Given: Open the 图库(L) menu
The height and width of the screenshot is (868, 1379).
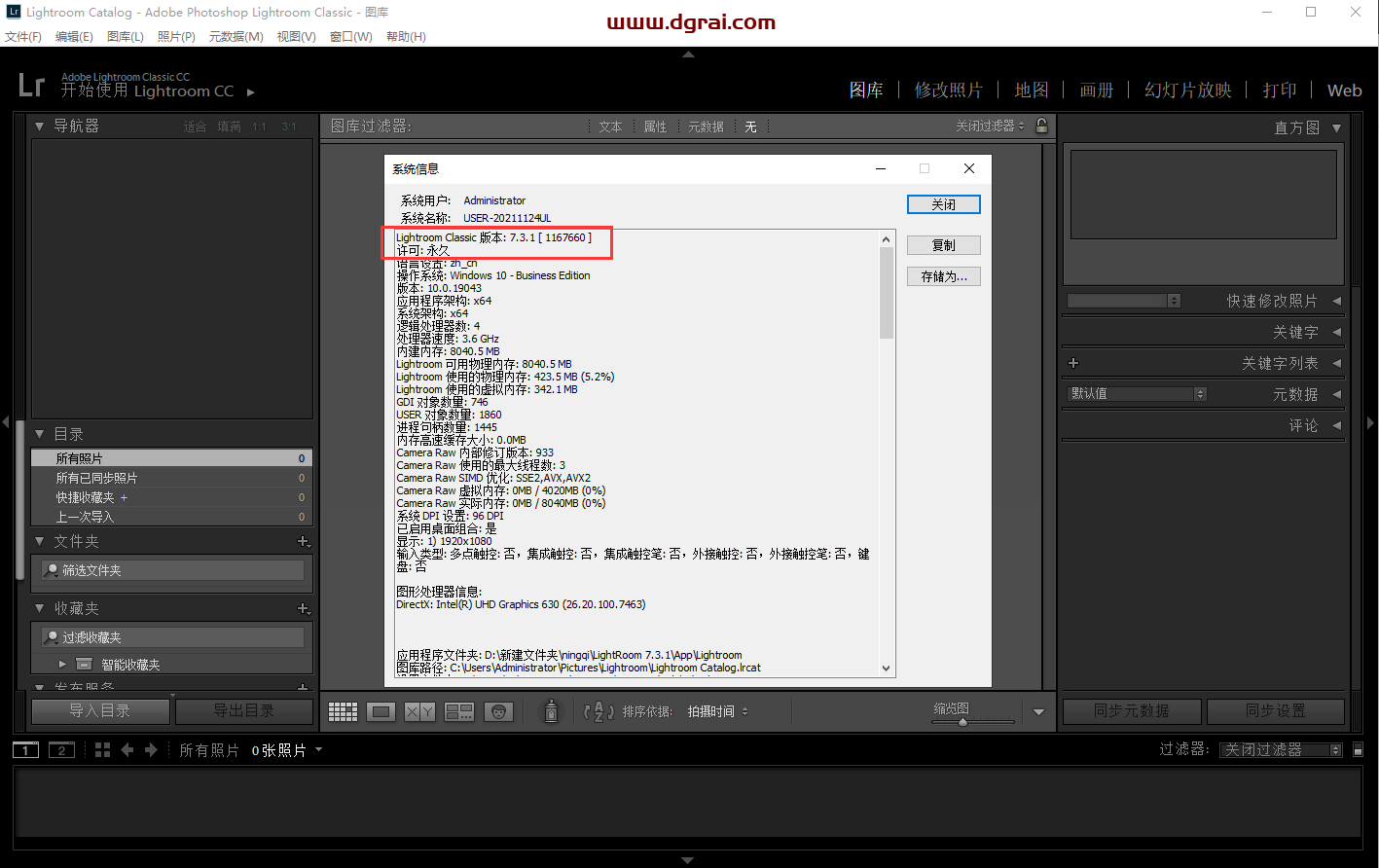Looking at the screenshot, I should click(x=126, y=36).
